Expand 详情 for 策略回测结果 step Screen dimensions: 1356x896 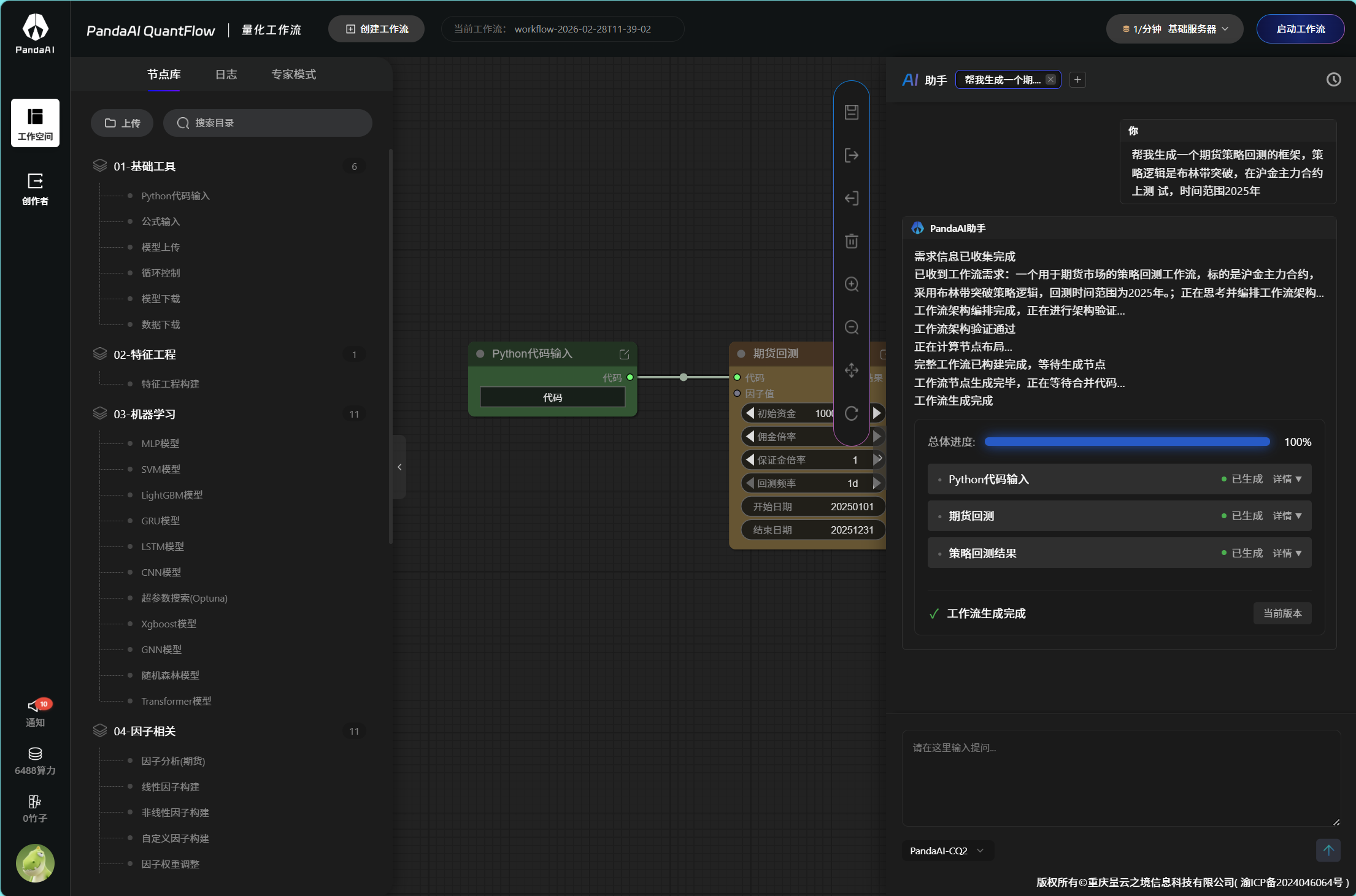1287,553
